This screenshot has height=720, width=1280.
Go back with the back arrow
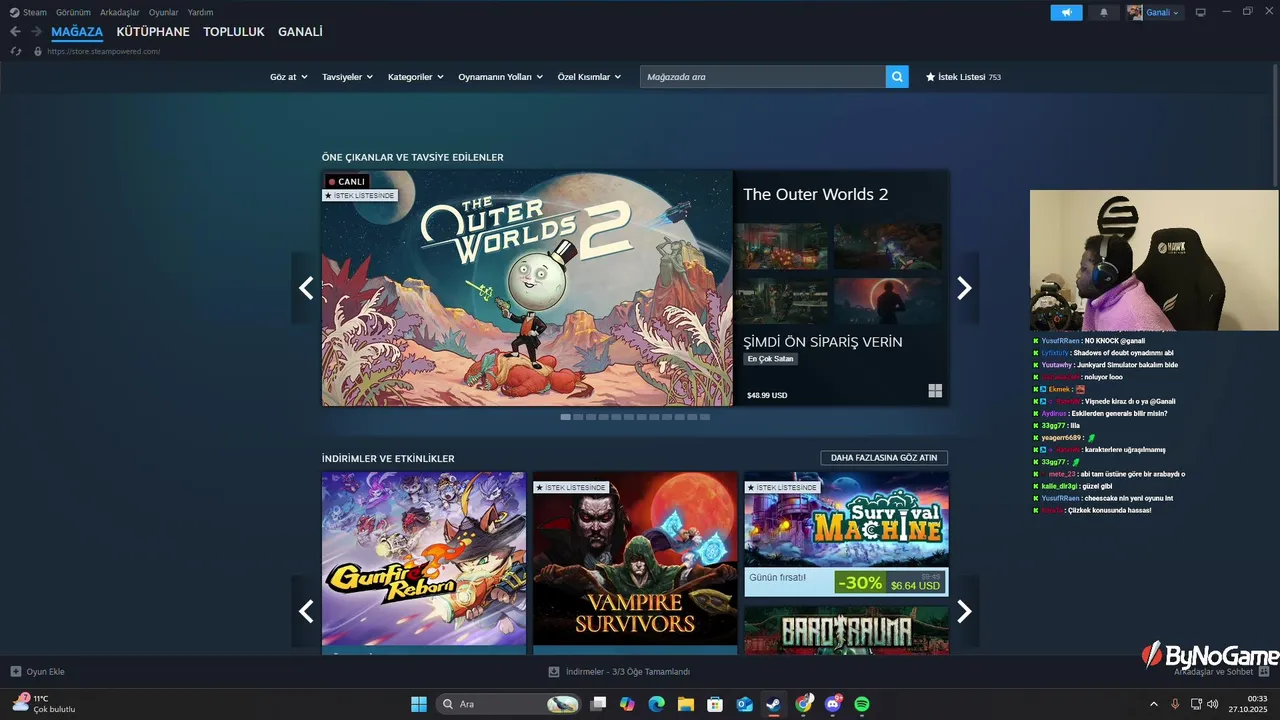pyautogui.click(x=15, y=32)
